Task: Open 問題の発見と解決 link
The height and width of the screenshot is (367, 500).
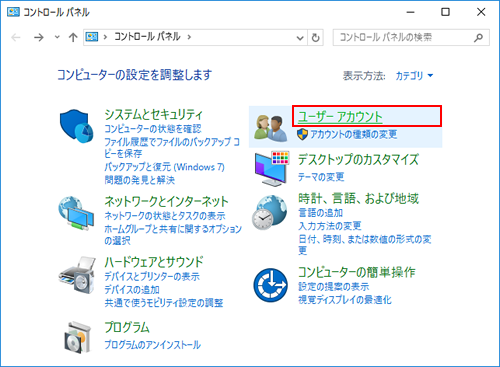Action: tap(140, 180)
